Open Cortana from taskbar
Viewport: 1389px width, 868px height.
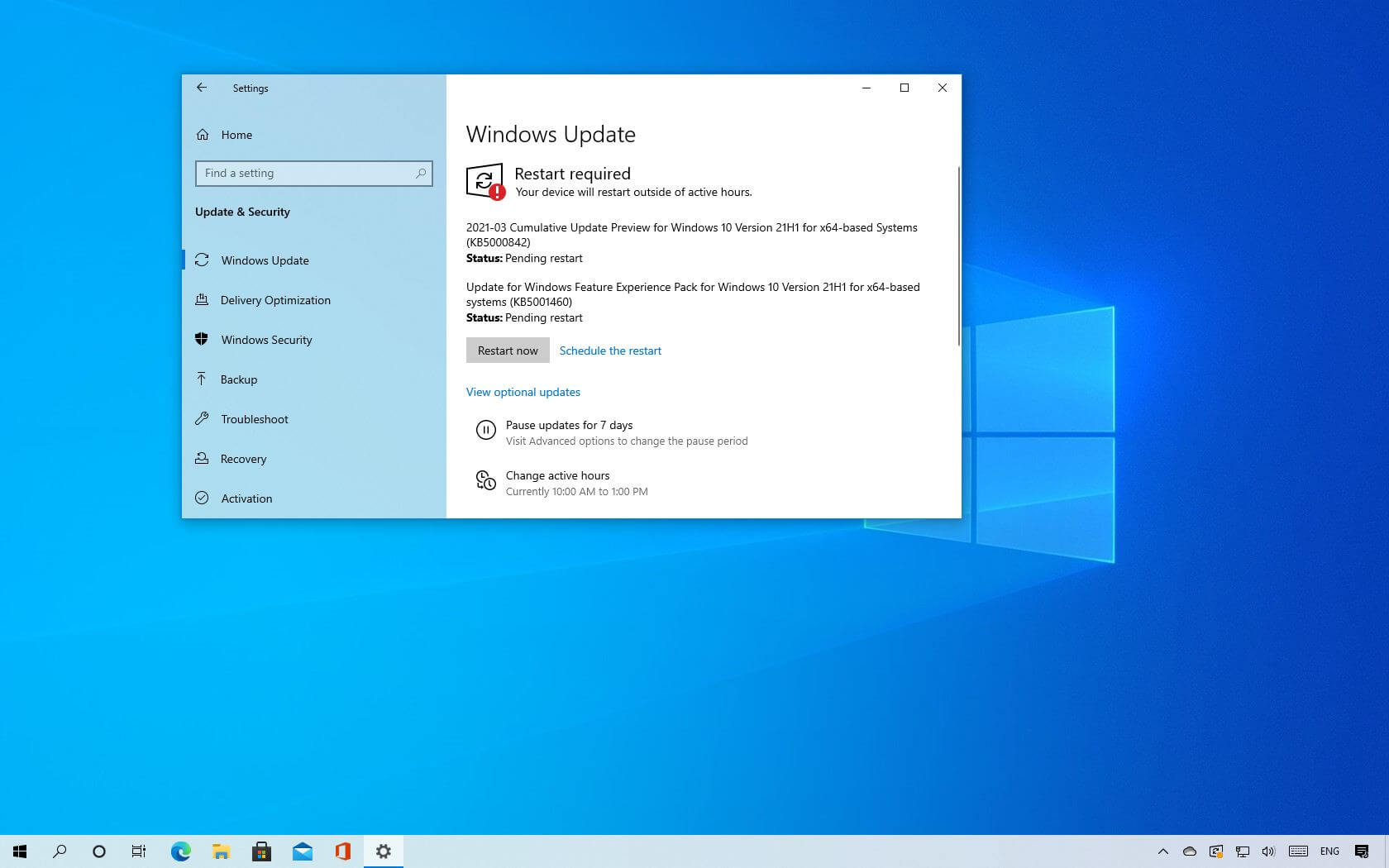point(99,851)
